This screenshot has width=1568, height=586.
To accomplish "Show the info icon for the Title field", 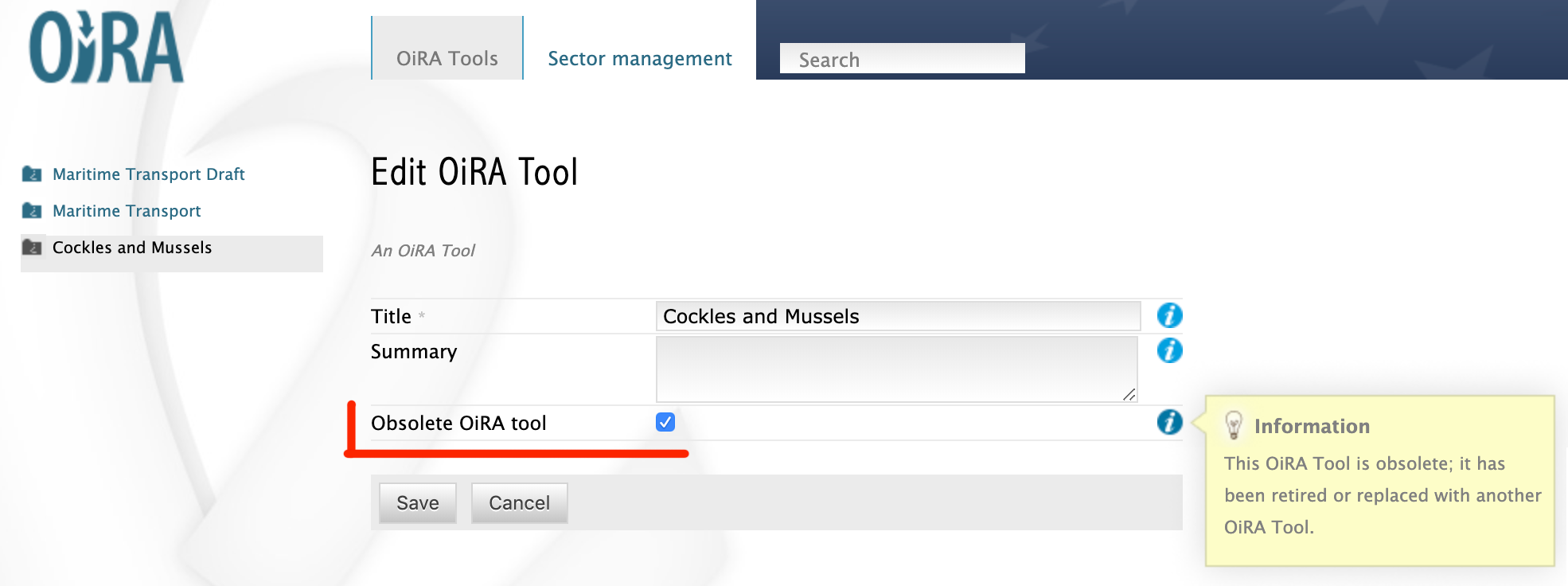I will (x=1168, y=316).
